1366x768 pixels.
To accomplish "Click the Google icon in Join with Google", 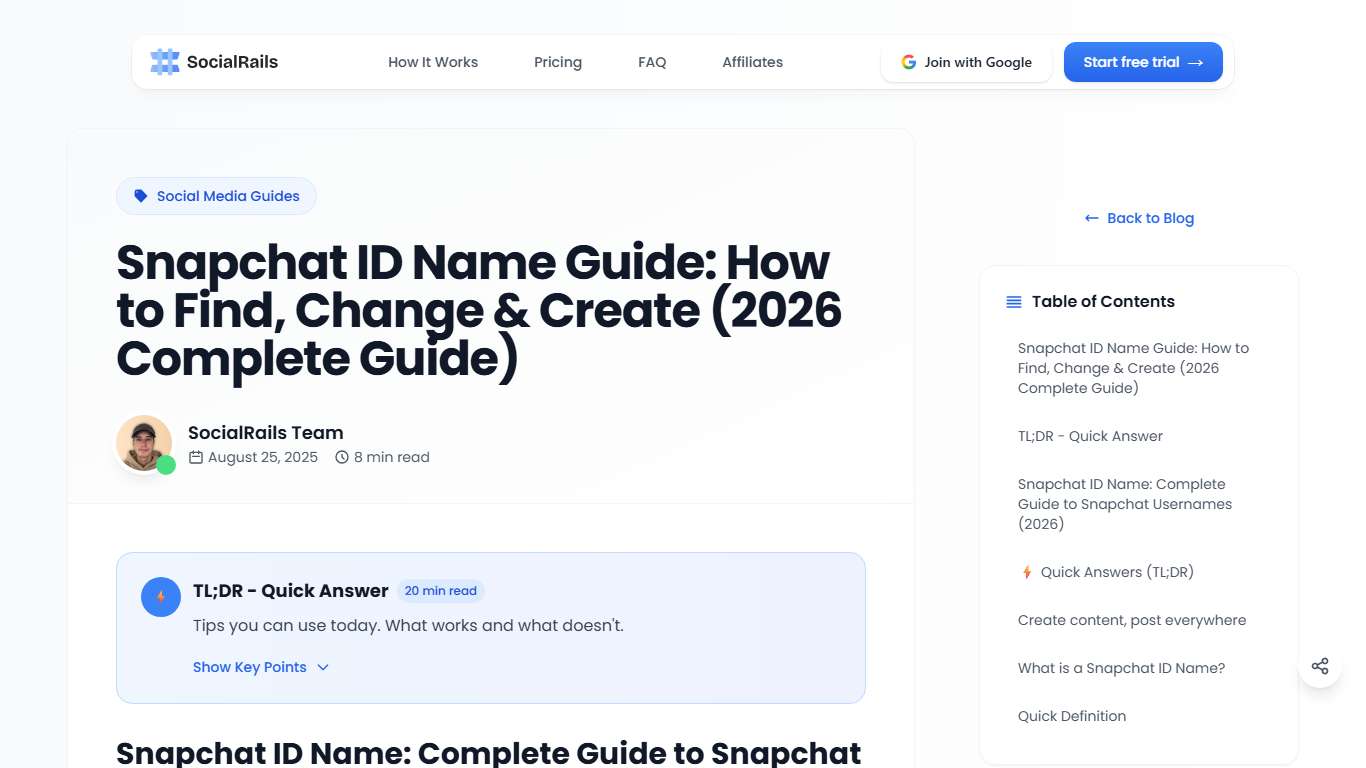I will tap(908, 61).
